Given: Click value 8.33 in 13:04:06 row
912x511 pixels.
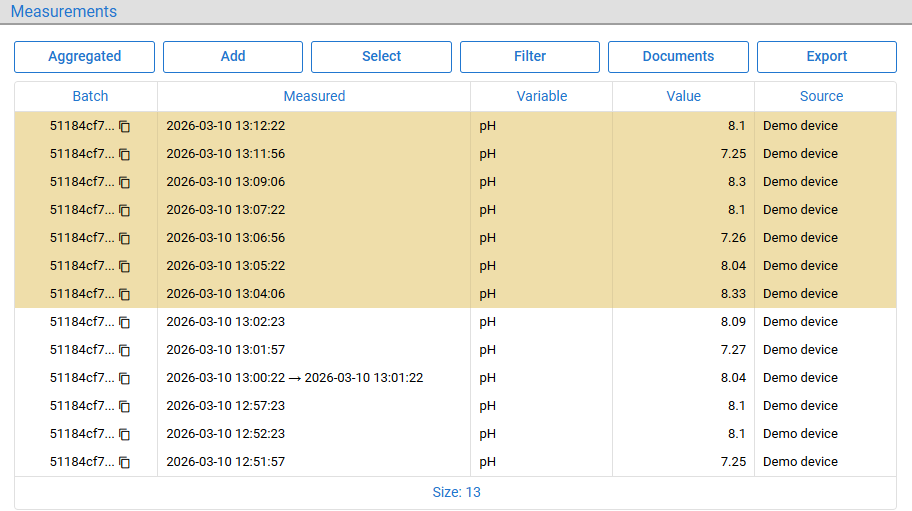Looking at the screenshot, I should pos(733,294).
